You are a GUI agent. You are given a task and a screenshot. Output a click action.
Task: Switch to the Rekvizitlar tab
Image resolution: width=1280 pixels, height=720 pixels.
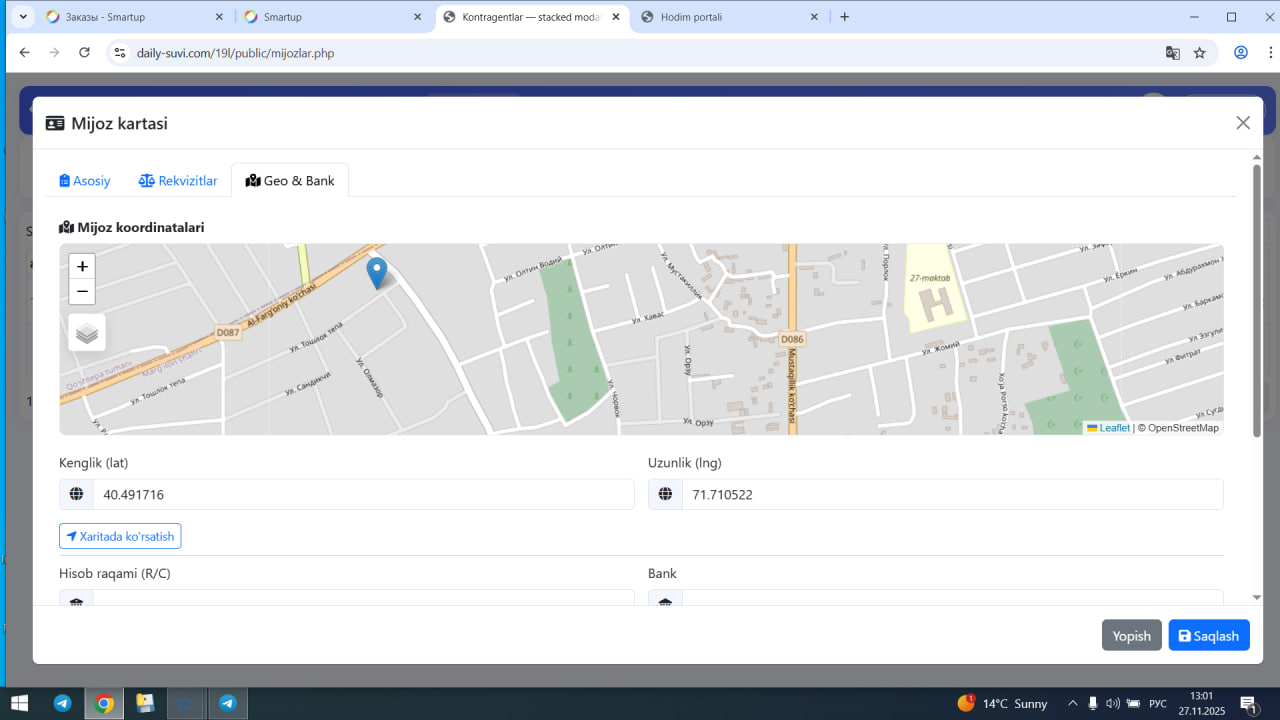pyautogui.click(x=178, y=181)
